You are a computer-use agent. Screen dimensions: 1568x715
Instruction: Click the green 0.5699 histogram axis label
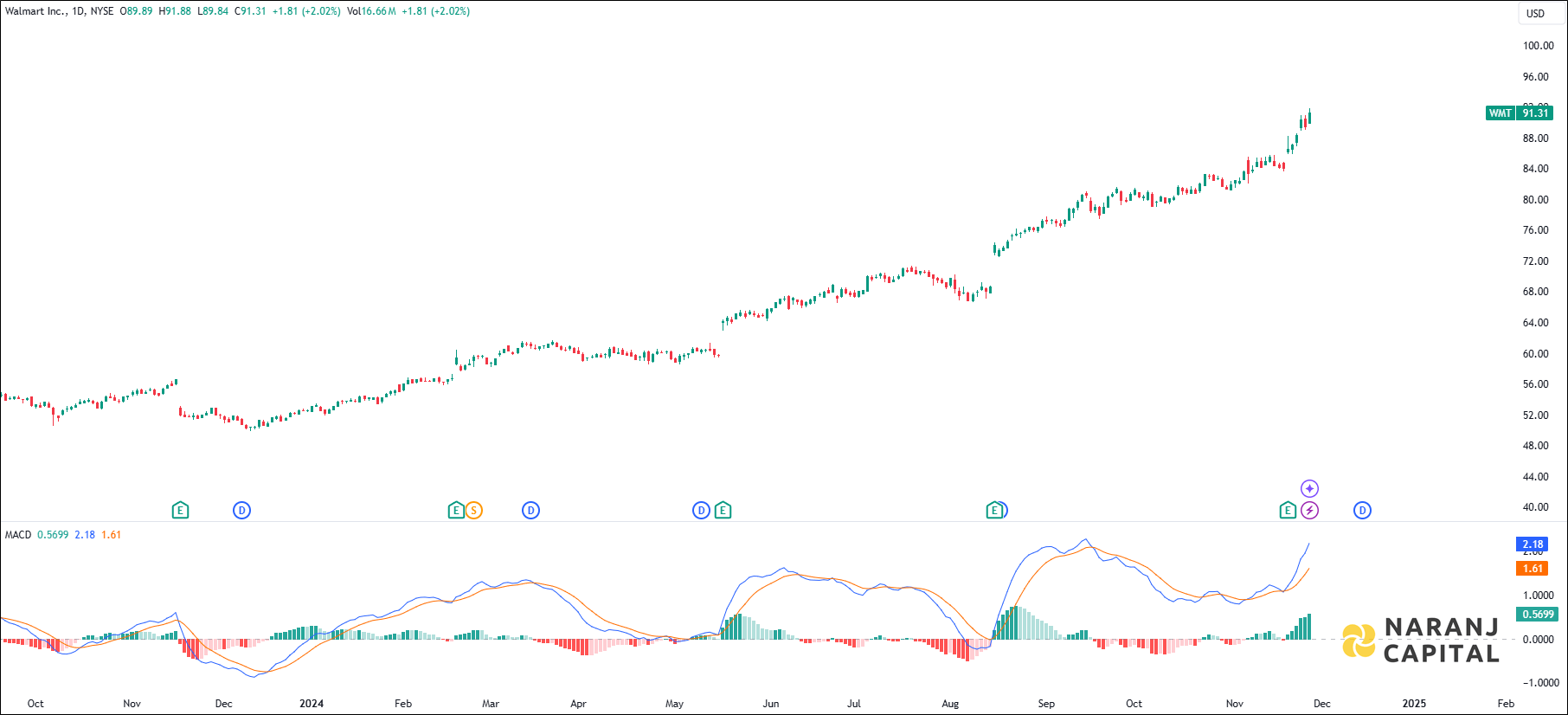(x=1537, y=615)
